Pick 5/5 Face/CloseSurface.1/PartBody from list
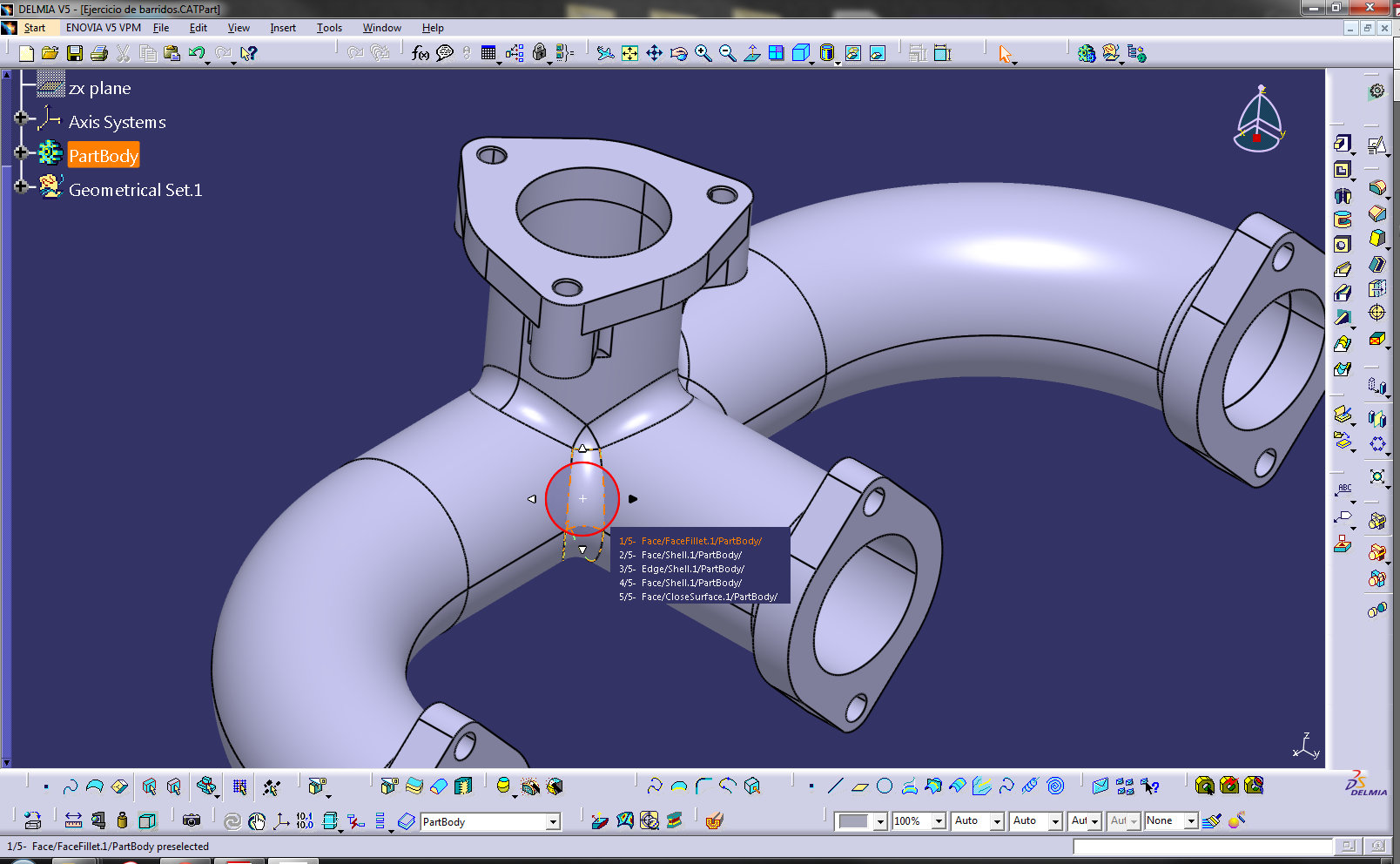This screenshot has width=1400, height=864. click(x=698, y=597)
